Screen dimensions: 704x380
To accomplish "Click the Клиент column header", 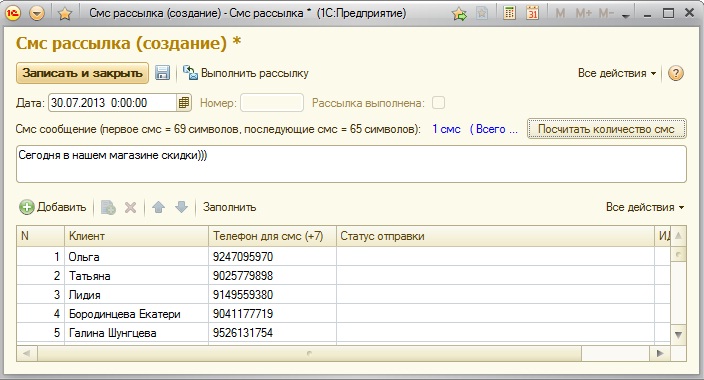I will tap(136, 236).
